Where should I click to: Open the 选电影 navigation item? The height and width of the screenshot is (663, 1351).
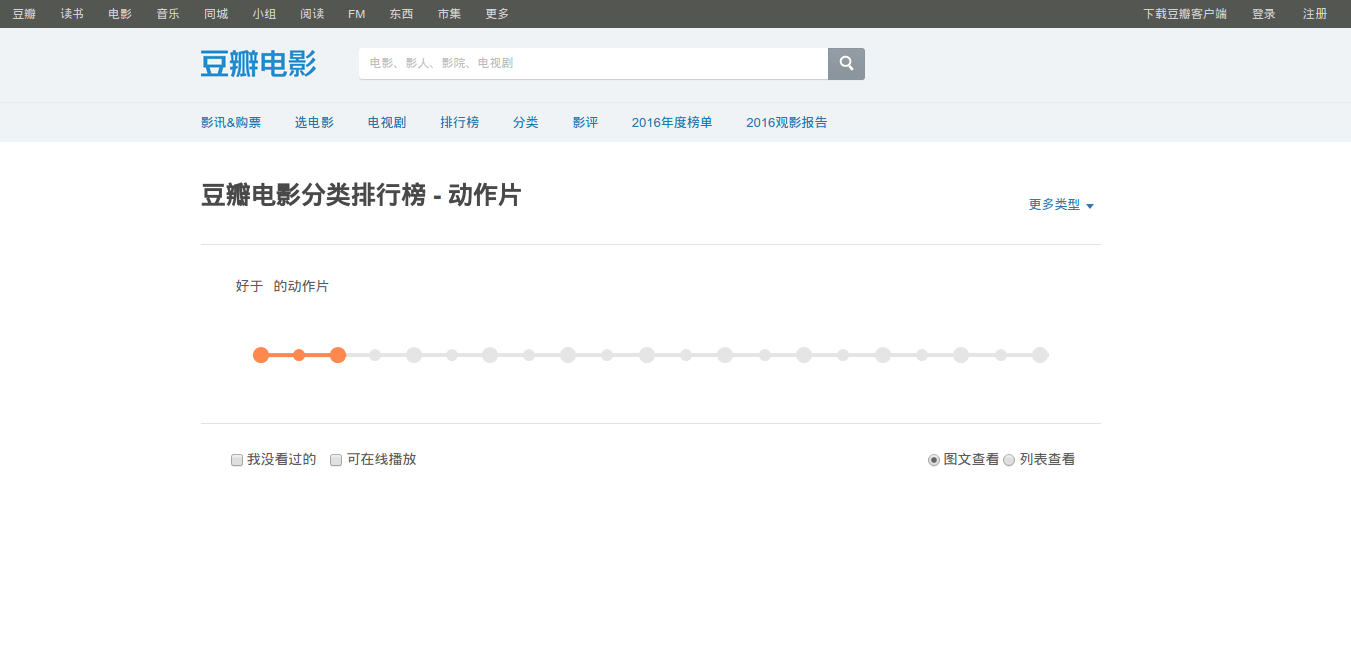coord(314,123)
